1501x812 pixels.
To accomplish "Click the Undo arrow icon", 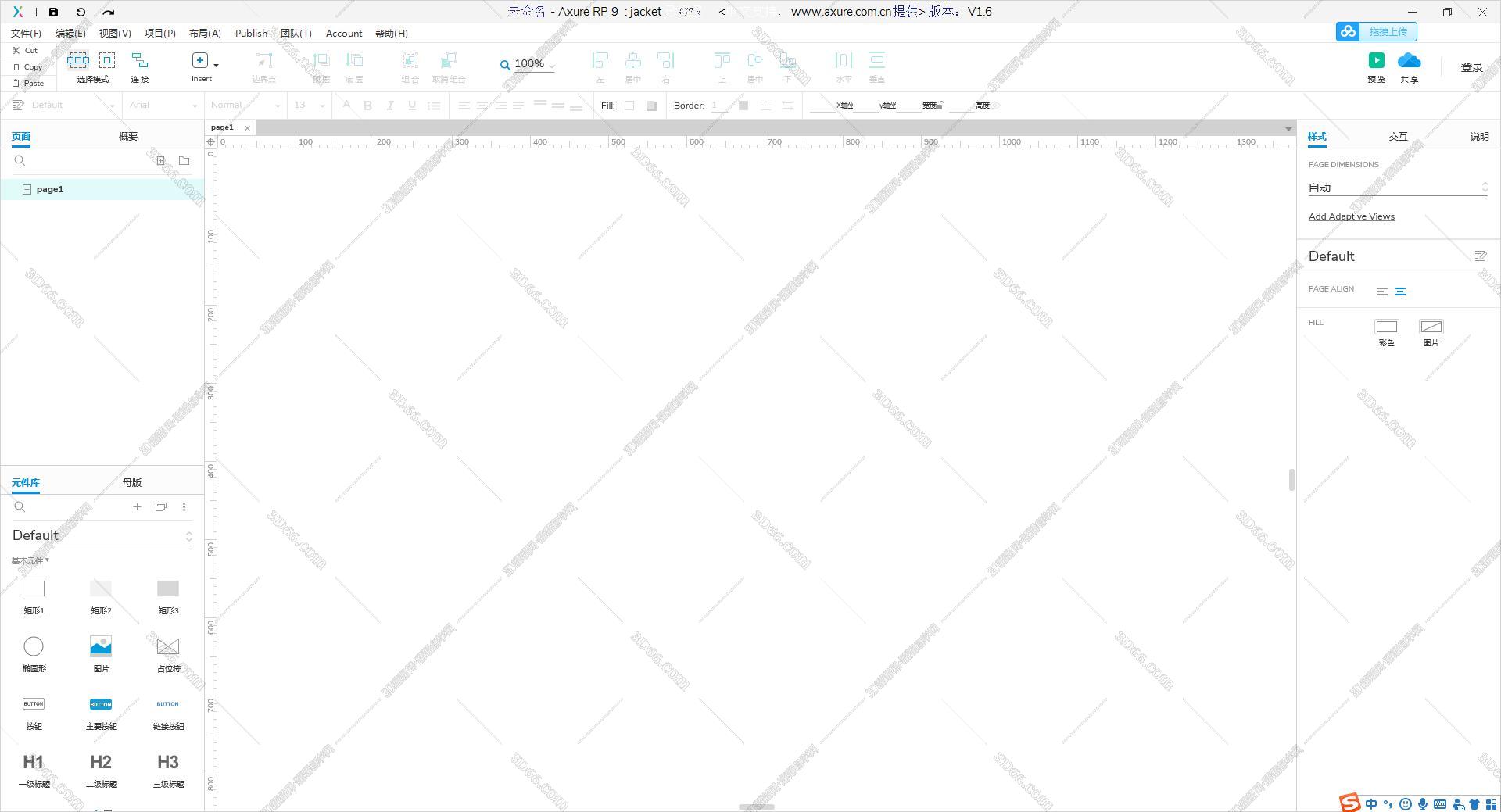I will click(81, 12).
